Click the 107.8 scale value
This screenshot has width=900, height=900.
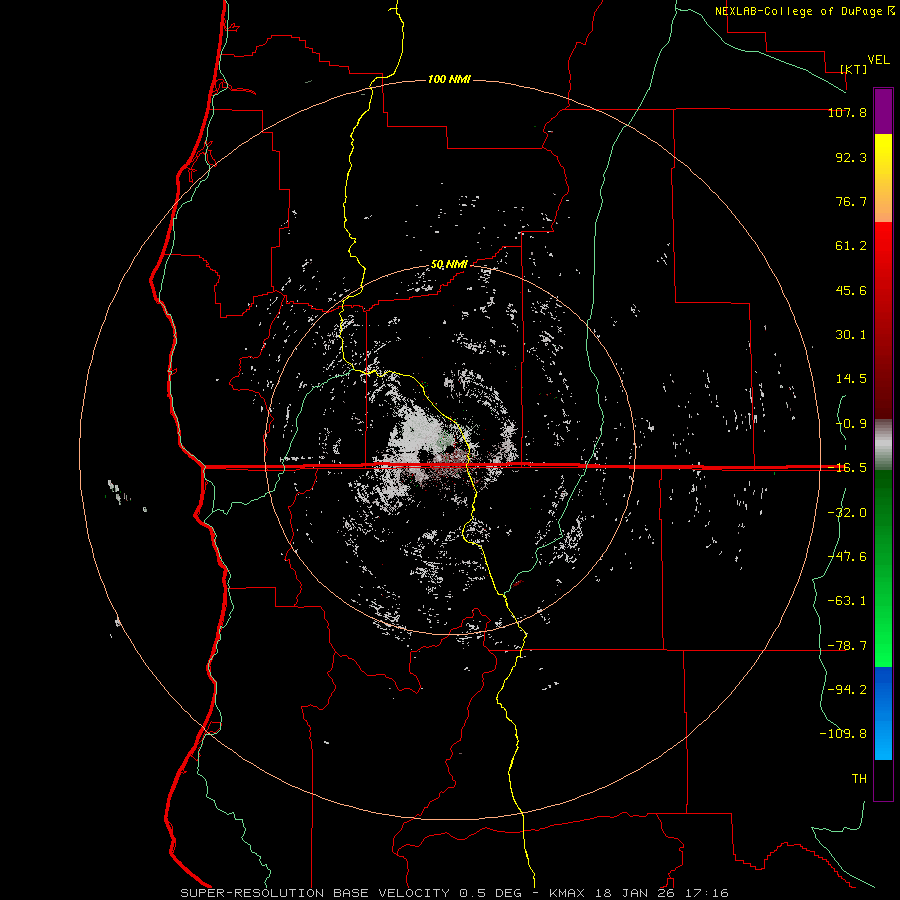847,112
